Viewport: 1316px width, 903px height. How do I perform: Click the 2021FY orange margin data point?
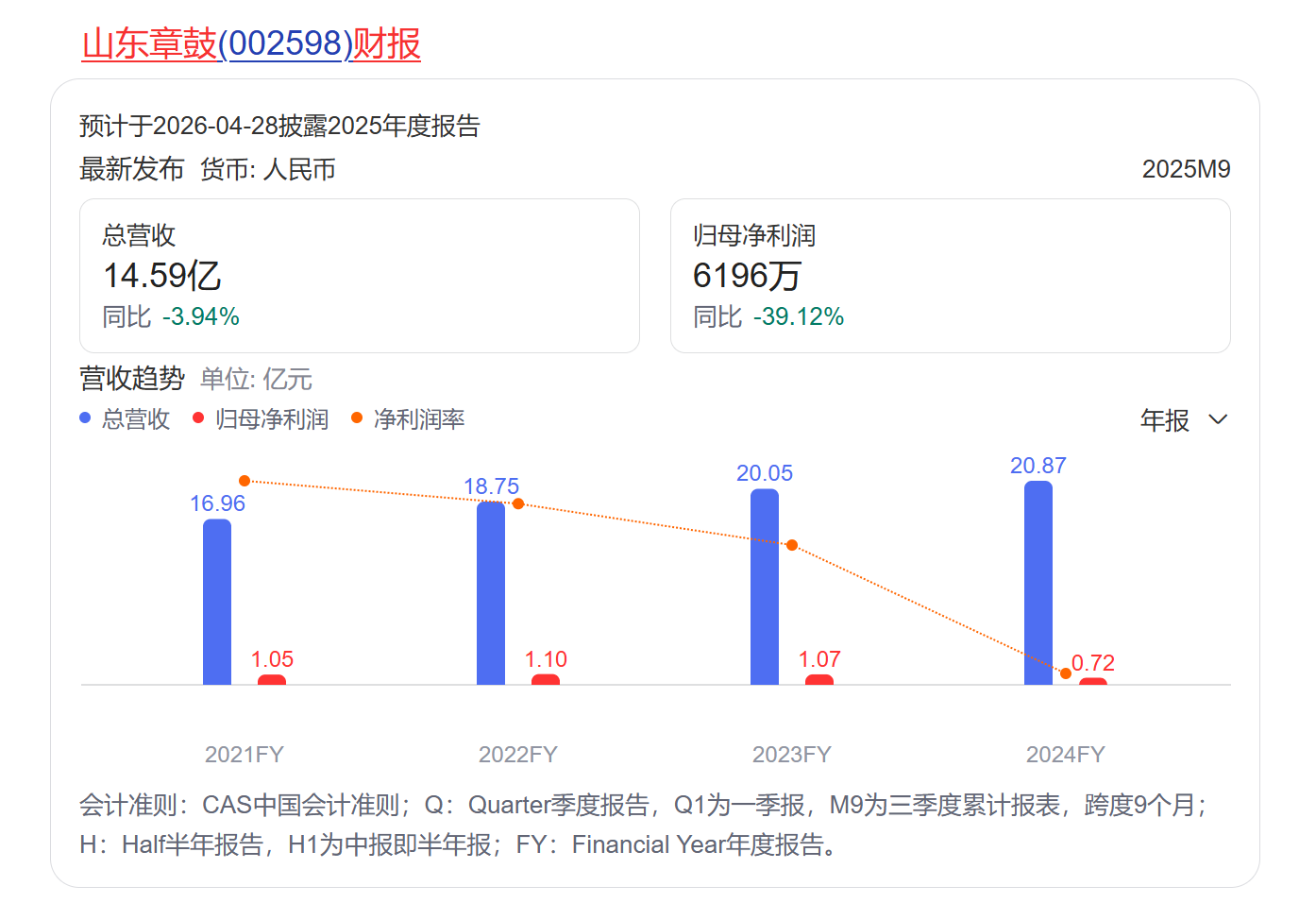245,481
